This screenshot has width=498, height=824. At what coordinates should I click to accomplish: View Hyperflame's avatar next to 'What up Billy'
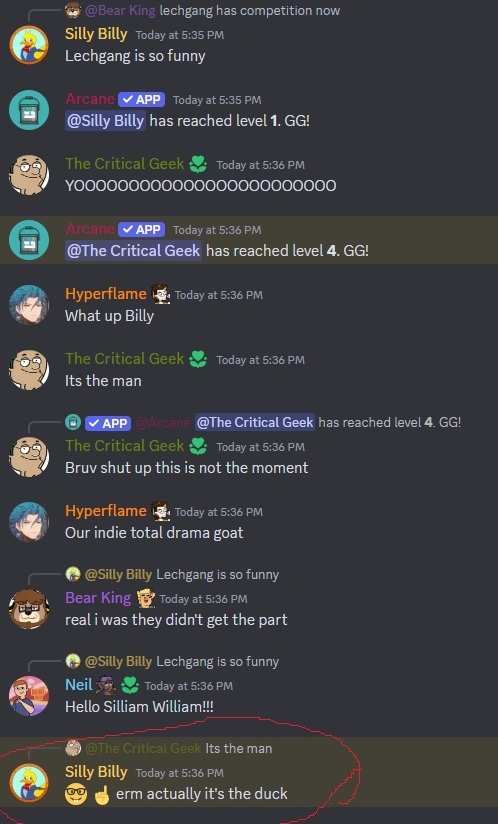(x=29, y=305)
